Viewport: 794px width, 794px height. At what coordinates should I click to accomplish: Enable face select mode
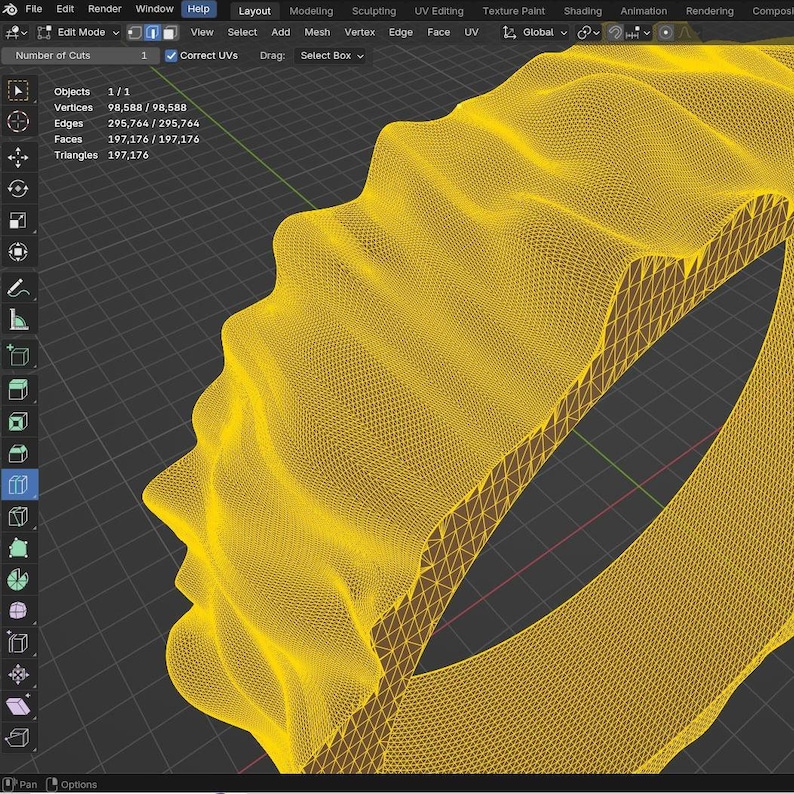coord(170,33)
